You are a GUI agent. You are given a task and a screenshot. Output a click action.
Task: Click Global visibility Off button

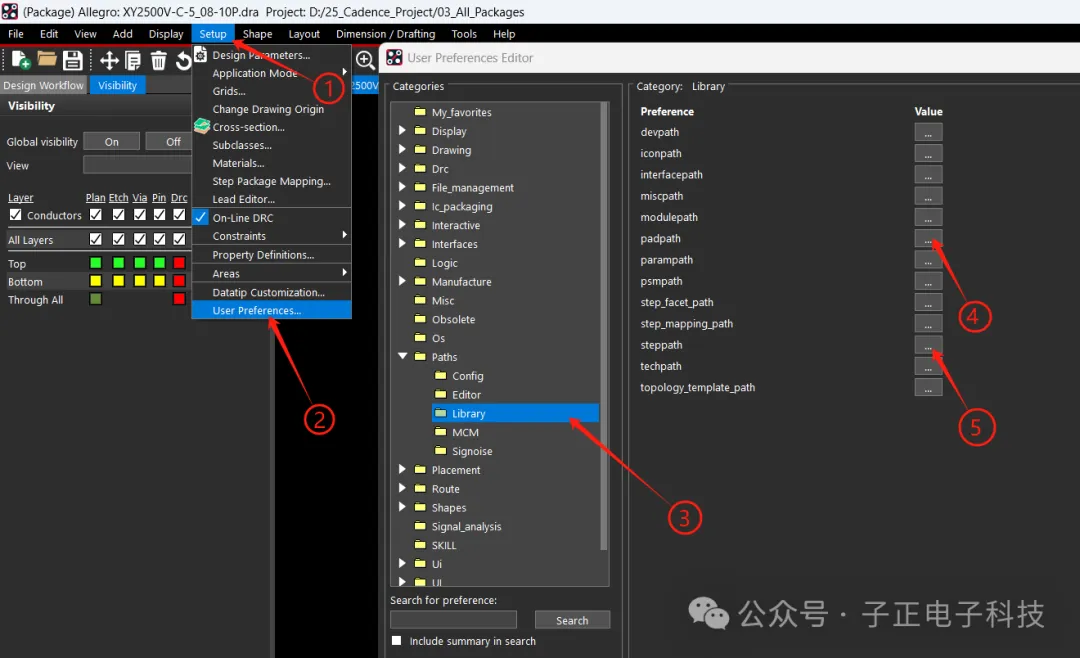170,141
